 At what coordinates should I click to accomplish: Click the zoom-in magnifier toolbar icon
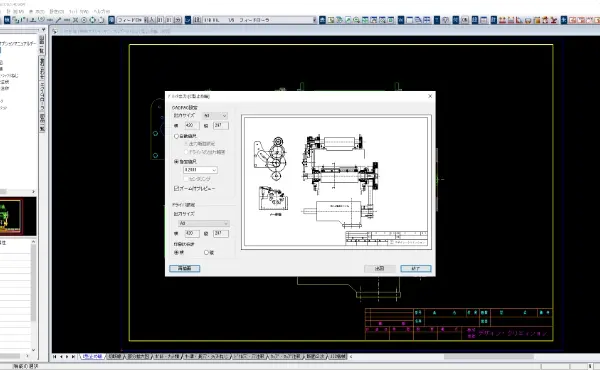coord(356,20)
